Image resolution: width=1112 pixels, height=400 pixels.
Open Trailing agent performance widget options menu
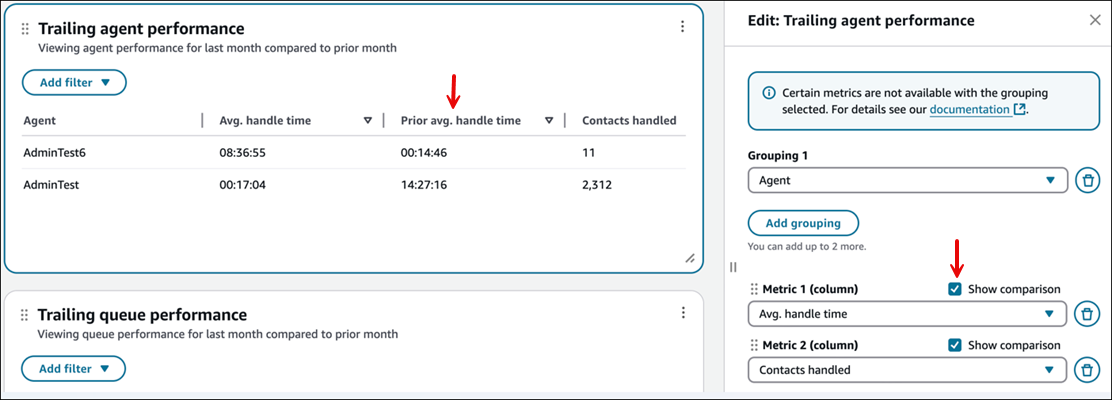(x=682, y=27)
